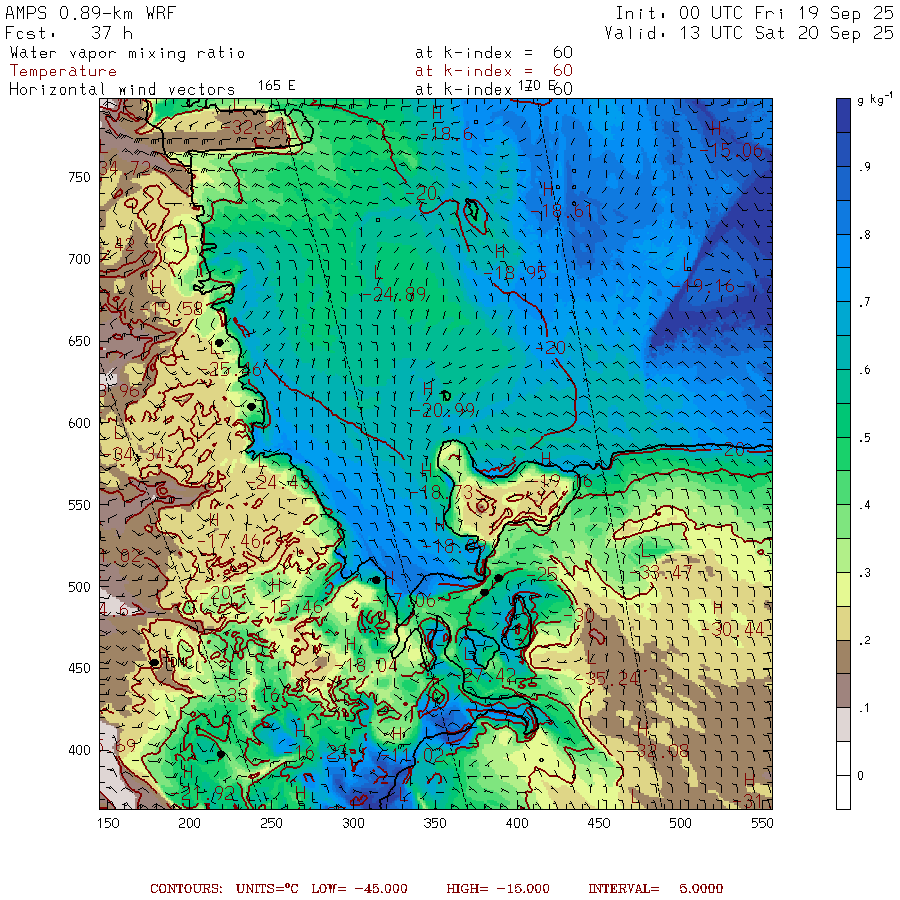Click the -33.47 low temperature label on the map
This screenshot has height=900, width=900.
point(665,572)
